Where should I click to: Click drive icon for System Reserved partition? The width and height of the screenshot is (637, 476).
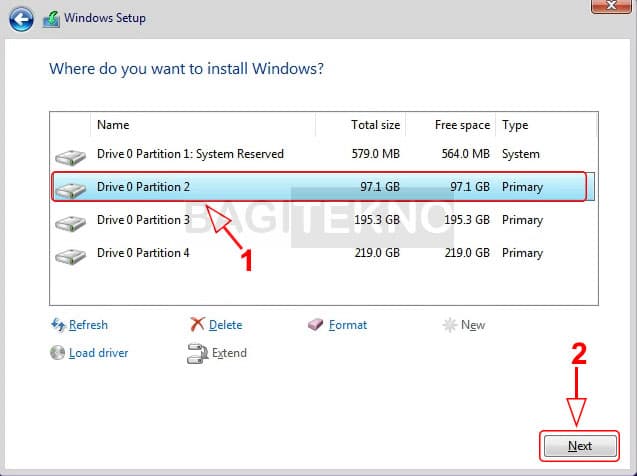(70, 157)
